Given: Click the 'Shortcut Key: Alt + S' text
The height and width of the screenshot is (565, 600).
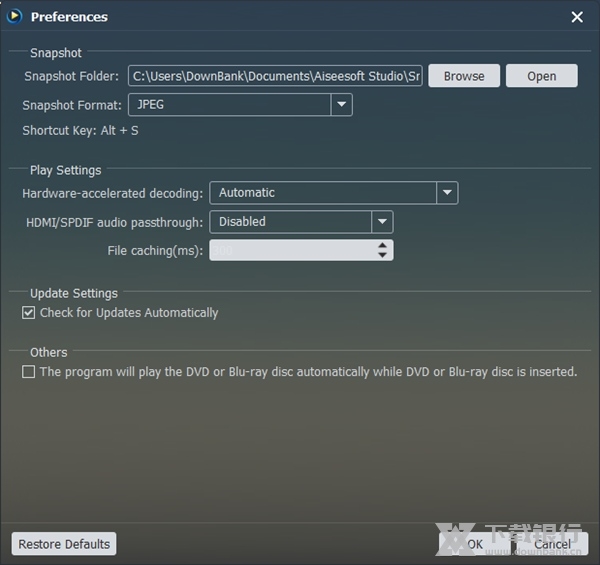Looking at the screenshot, I should click(x=80, y=131).
